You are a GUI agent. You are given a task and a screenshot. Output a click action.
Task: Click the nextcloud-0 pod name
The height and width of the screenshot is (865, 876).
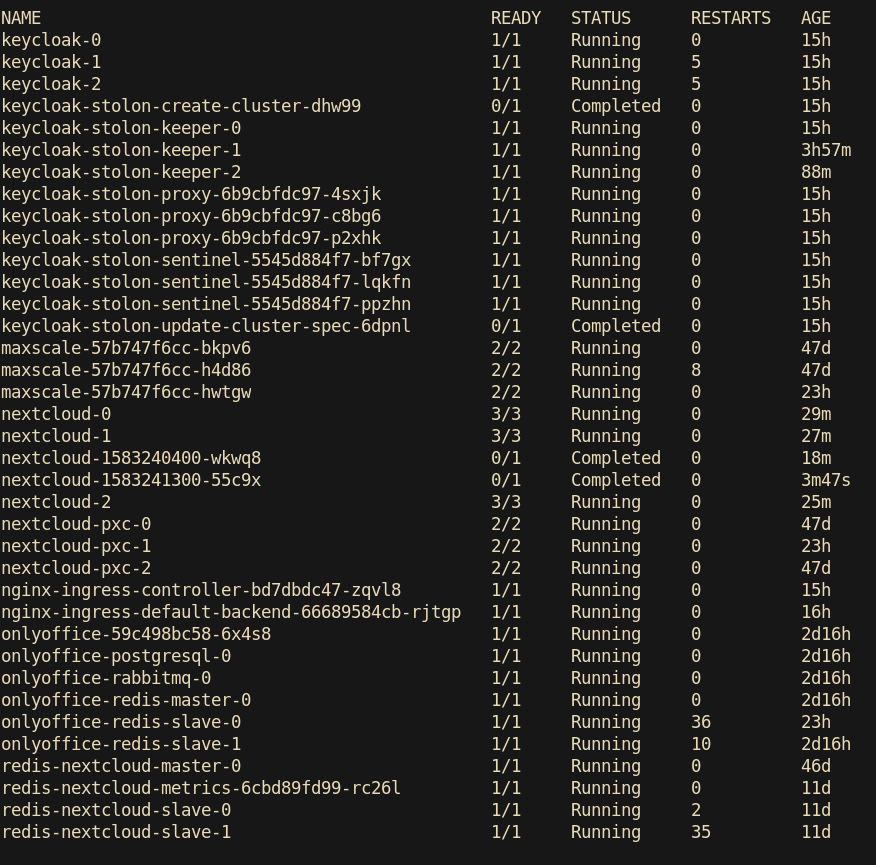click(56, 414)
